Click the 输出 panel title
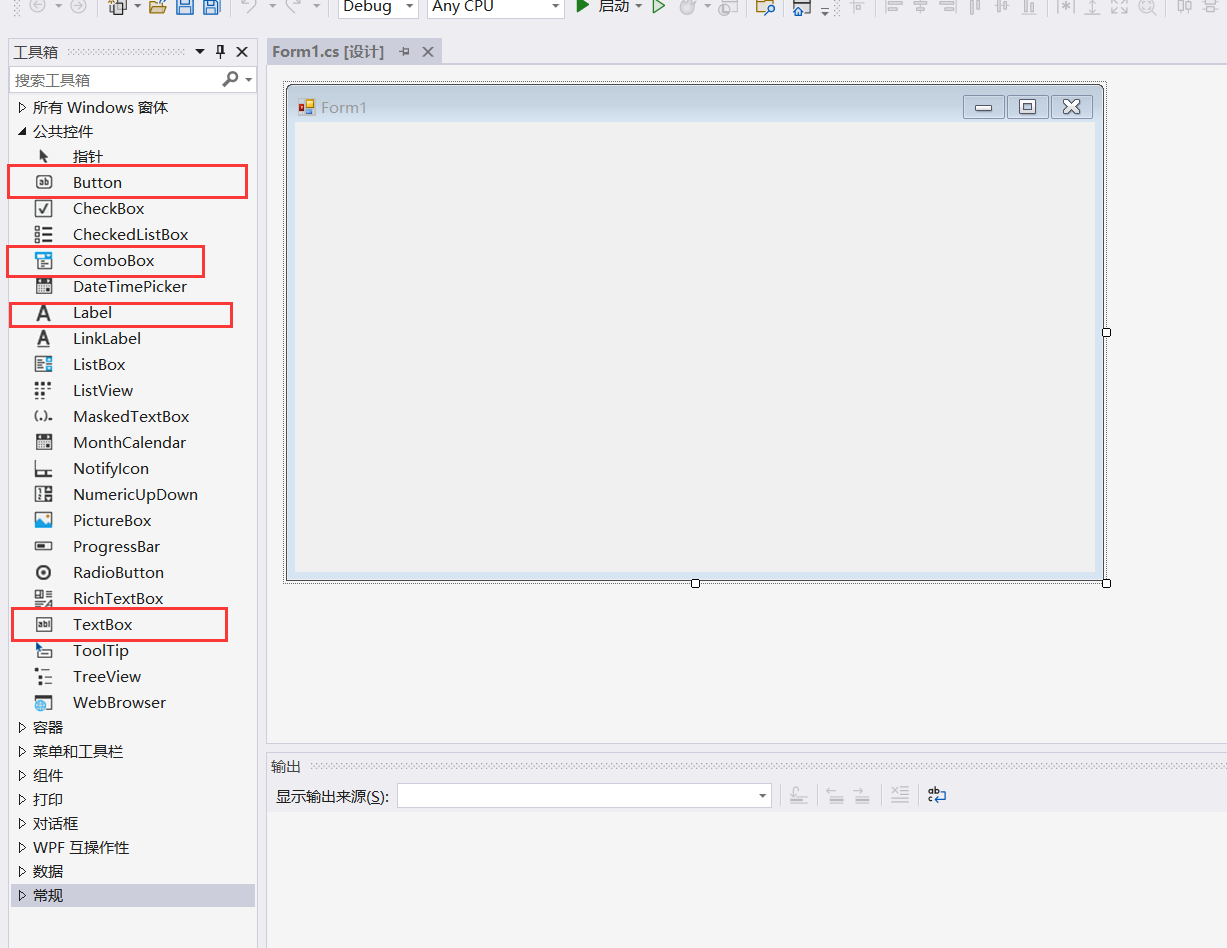The image size is (1227, 948). point(286,767)
